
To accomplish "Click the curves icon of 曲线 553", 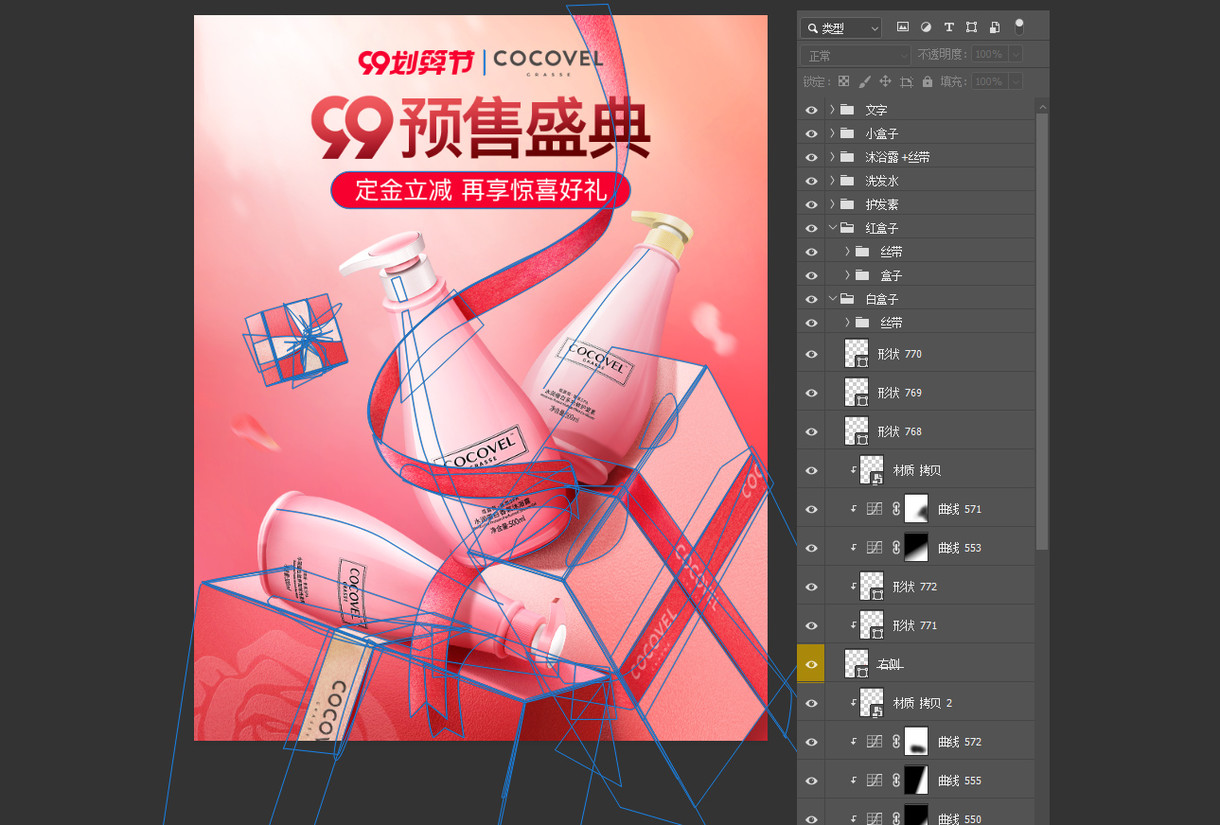I will [874, 548].
